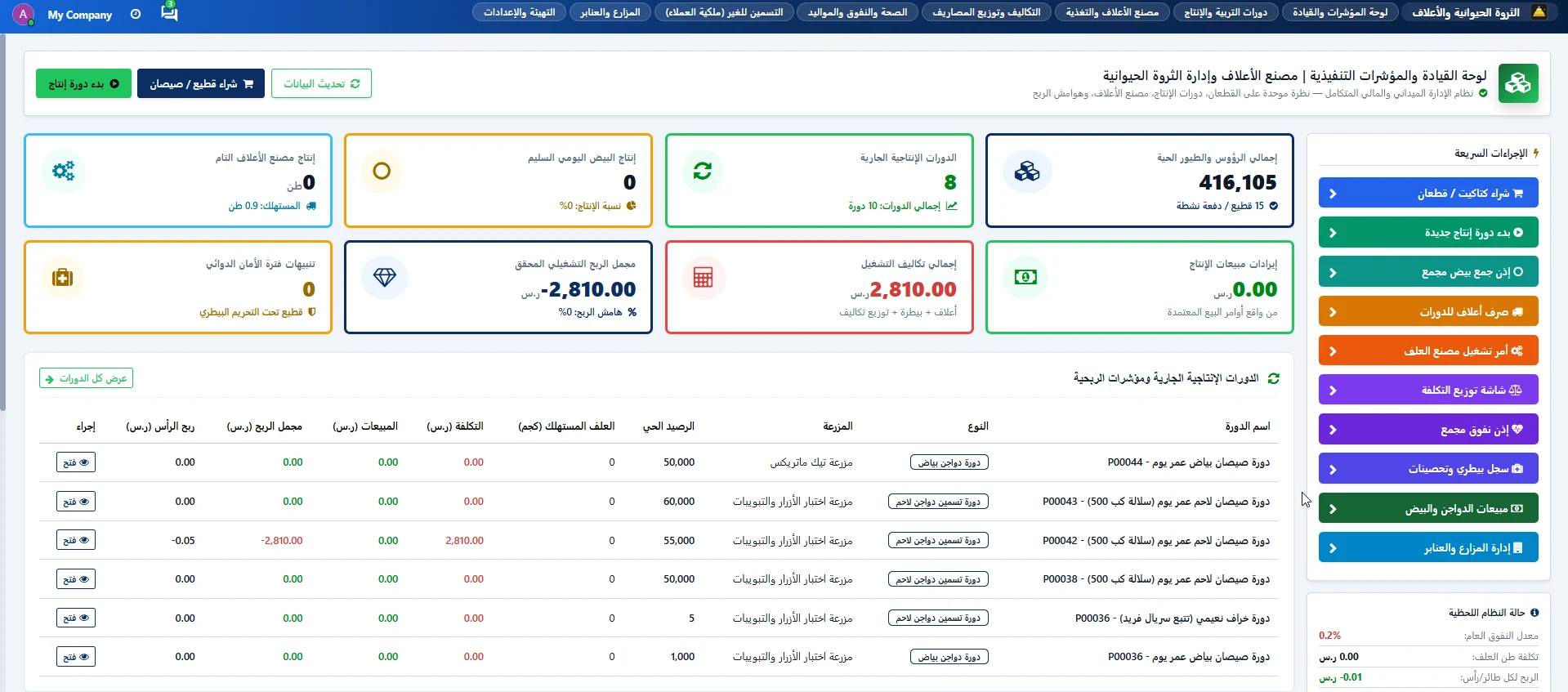Click the green "بدء دورة إنتاج" header button

tap(83, 83)
